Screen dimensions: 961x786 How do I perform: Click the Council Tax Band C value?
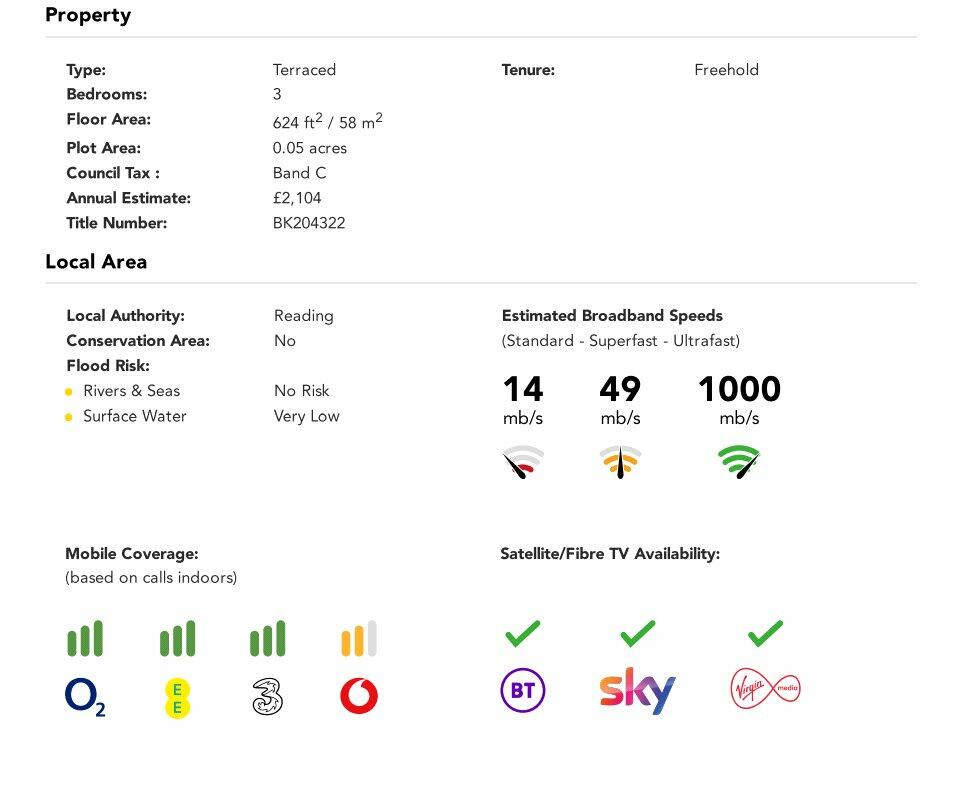(299, 173)
